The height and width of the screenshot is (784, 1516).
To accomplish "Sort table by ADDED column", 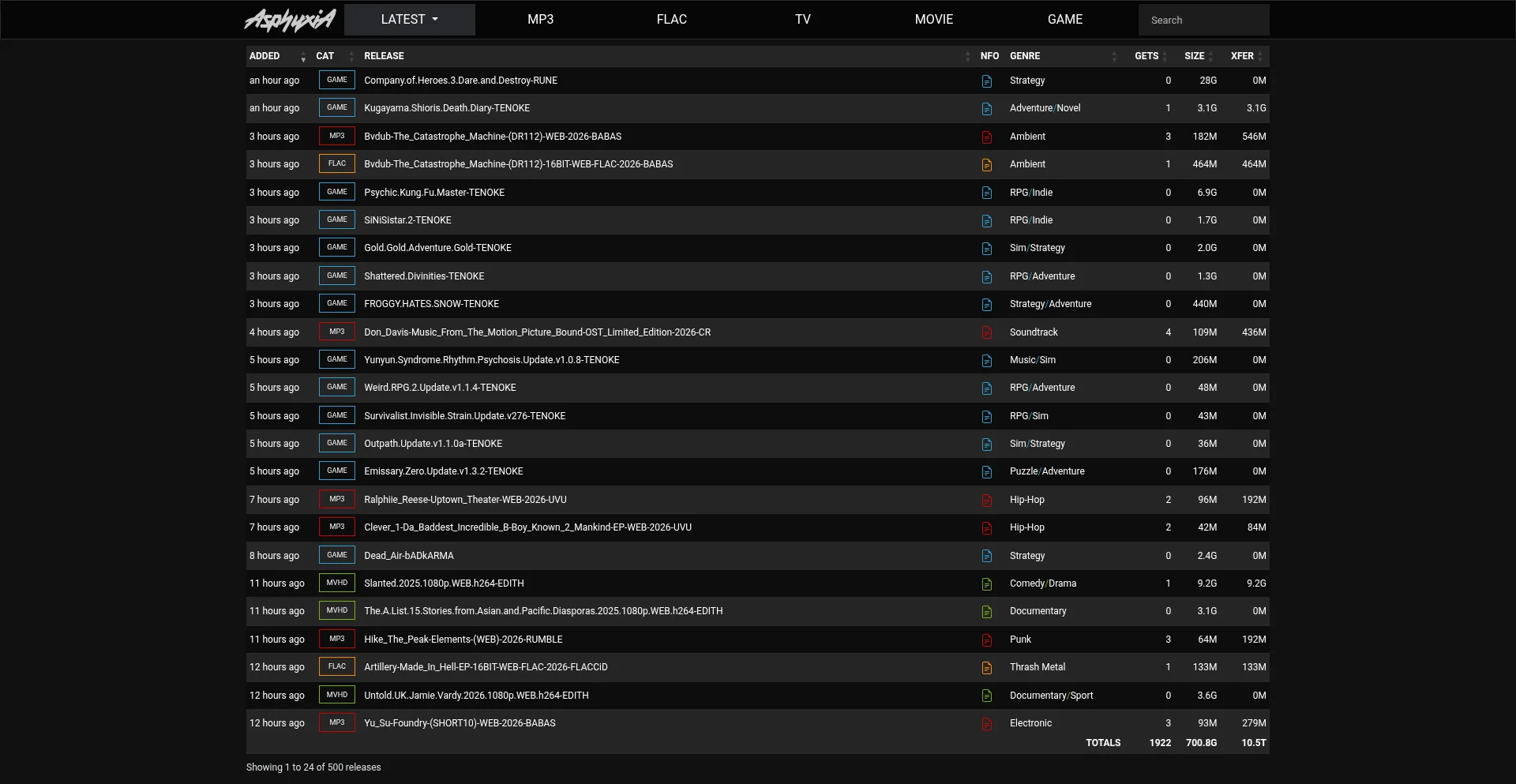I will tap(277, 56).
